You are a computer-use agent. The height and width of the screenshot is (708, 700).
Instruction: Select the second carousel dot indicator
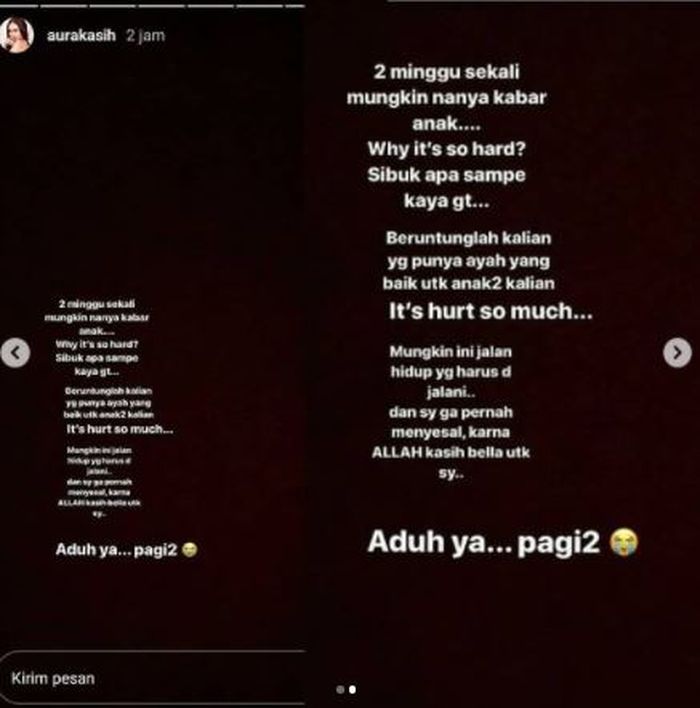click(353, 689)
